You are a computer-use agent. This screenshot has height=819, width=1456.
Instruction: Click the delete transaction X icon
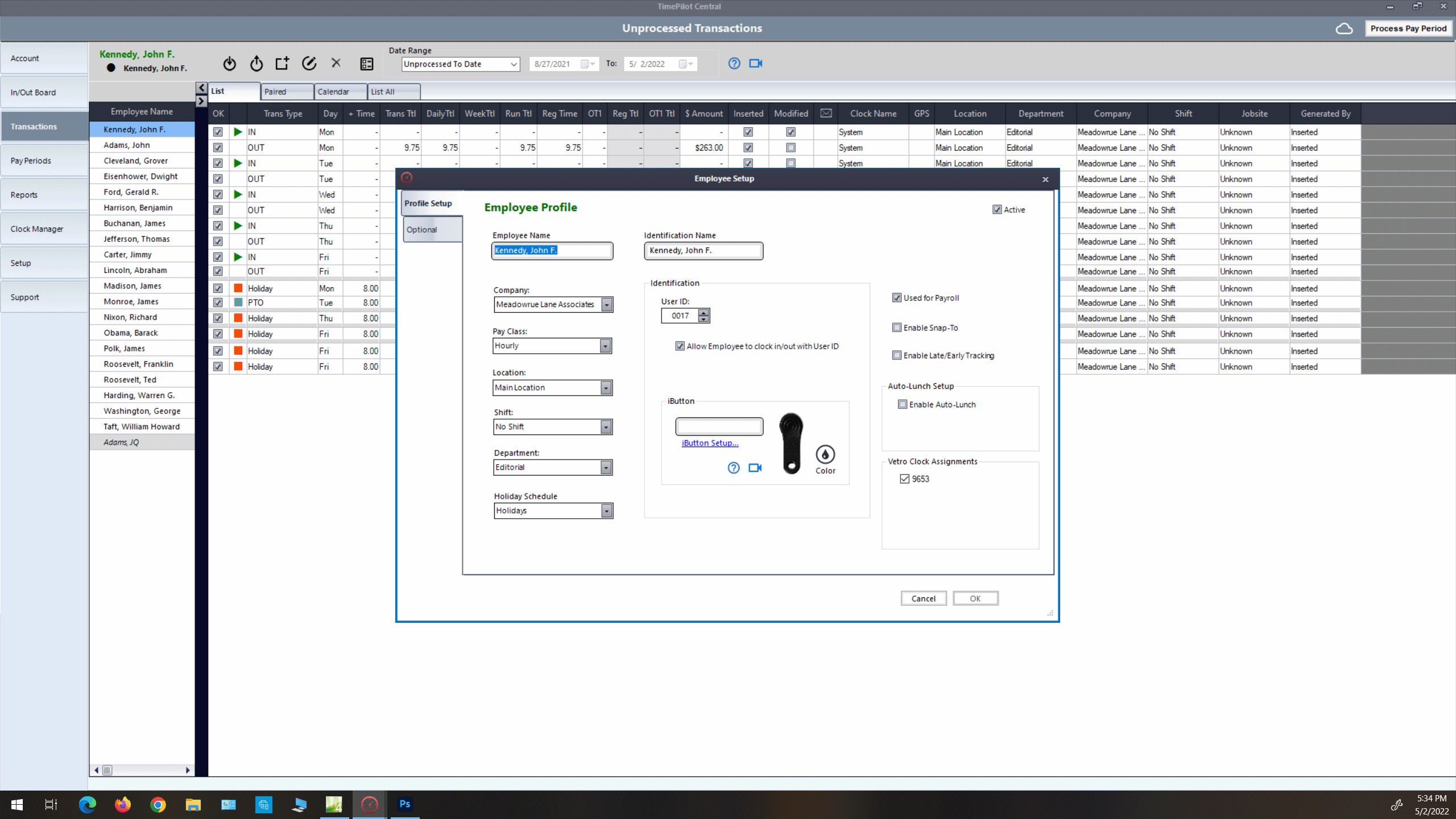pyautogui.click(x=336, y=63)
